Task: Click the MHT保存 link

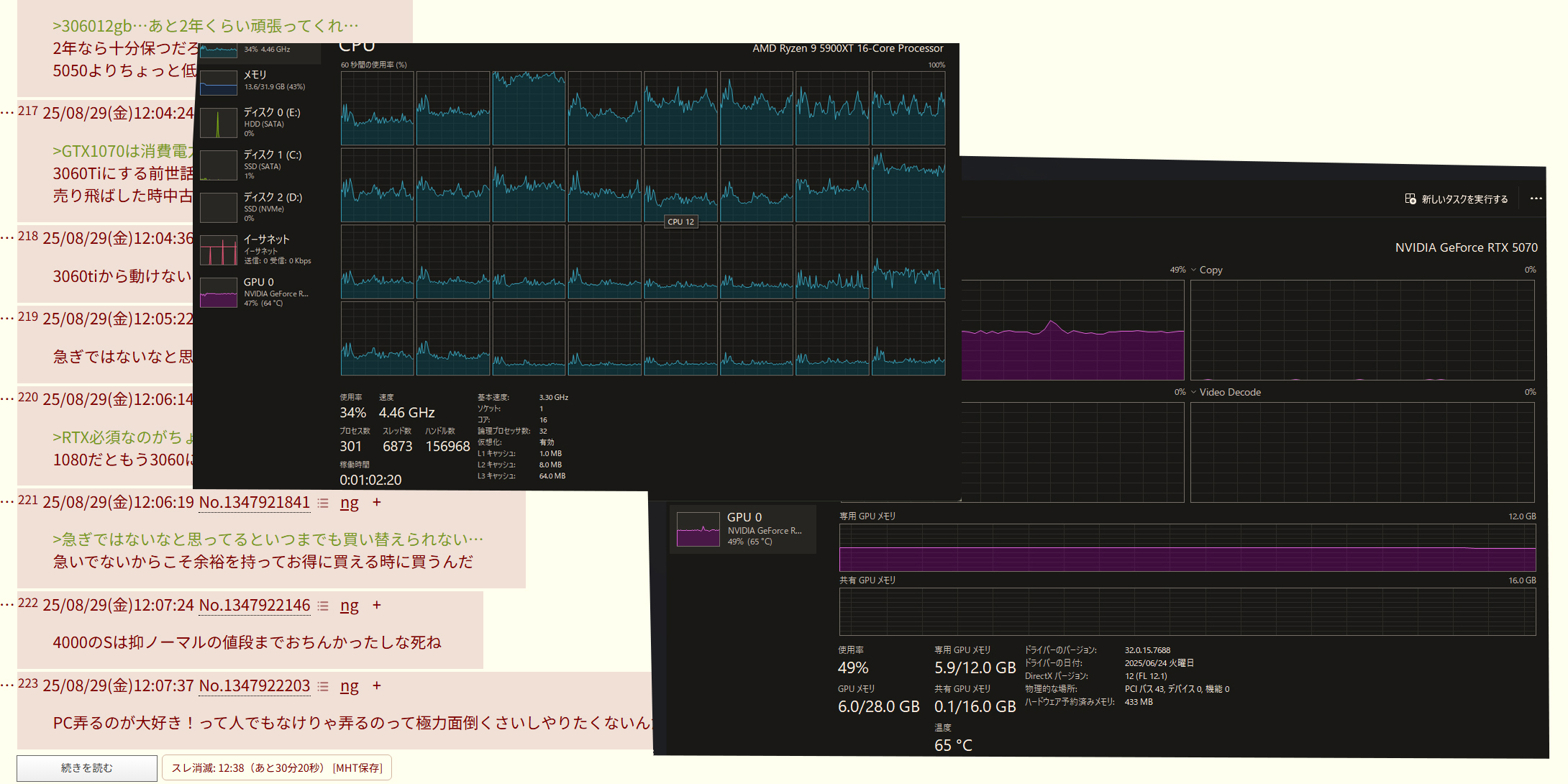Action: pos(357,767)
